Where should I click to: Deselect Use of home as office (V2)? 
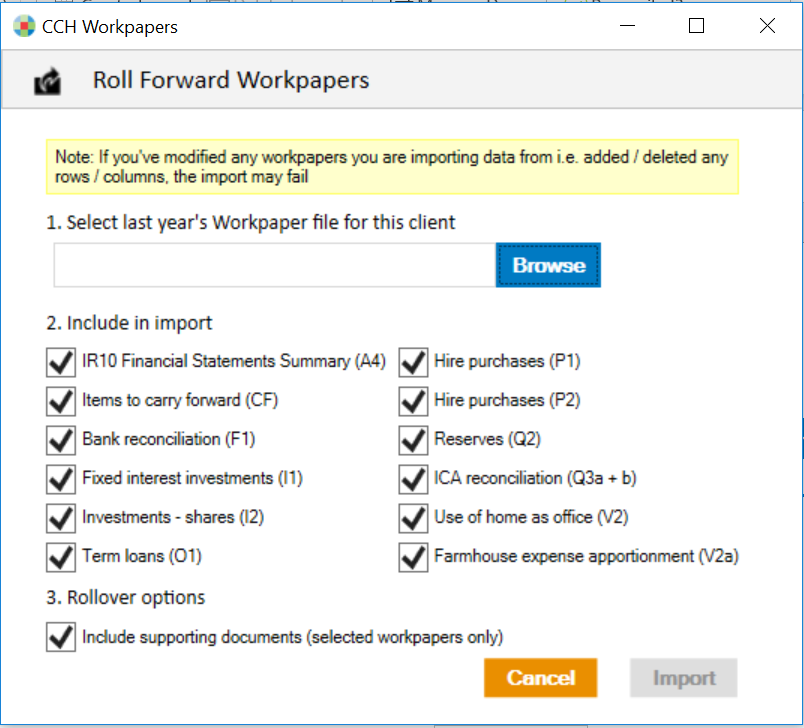click(413, 518)
